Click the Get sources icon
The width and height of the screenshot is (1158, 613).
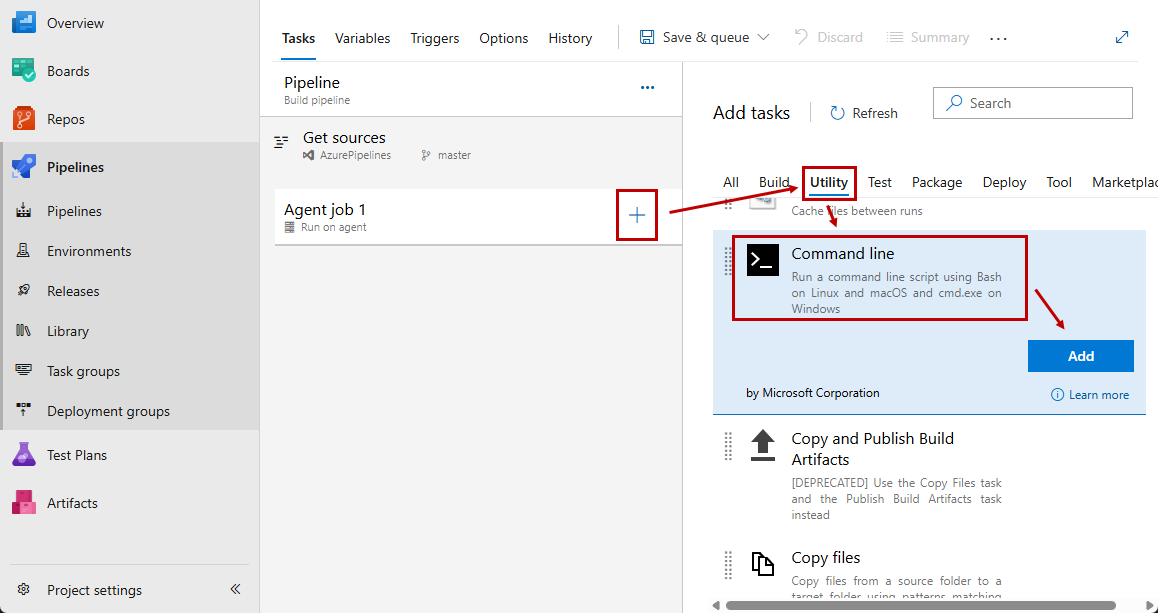(281, 142)
